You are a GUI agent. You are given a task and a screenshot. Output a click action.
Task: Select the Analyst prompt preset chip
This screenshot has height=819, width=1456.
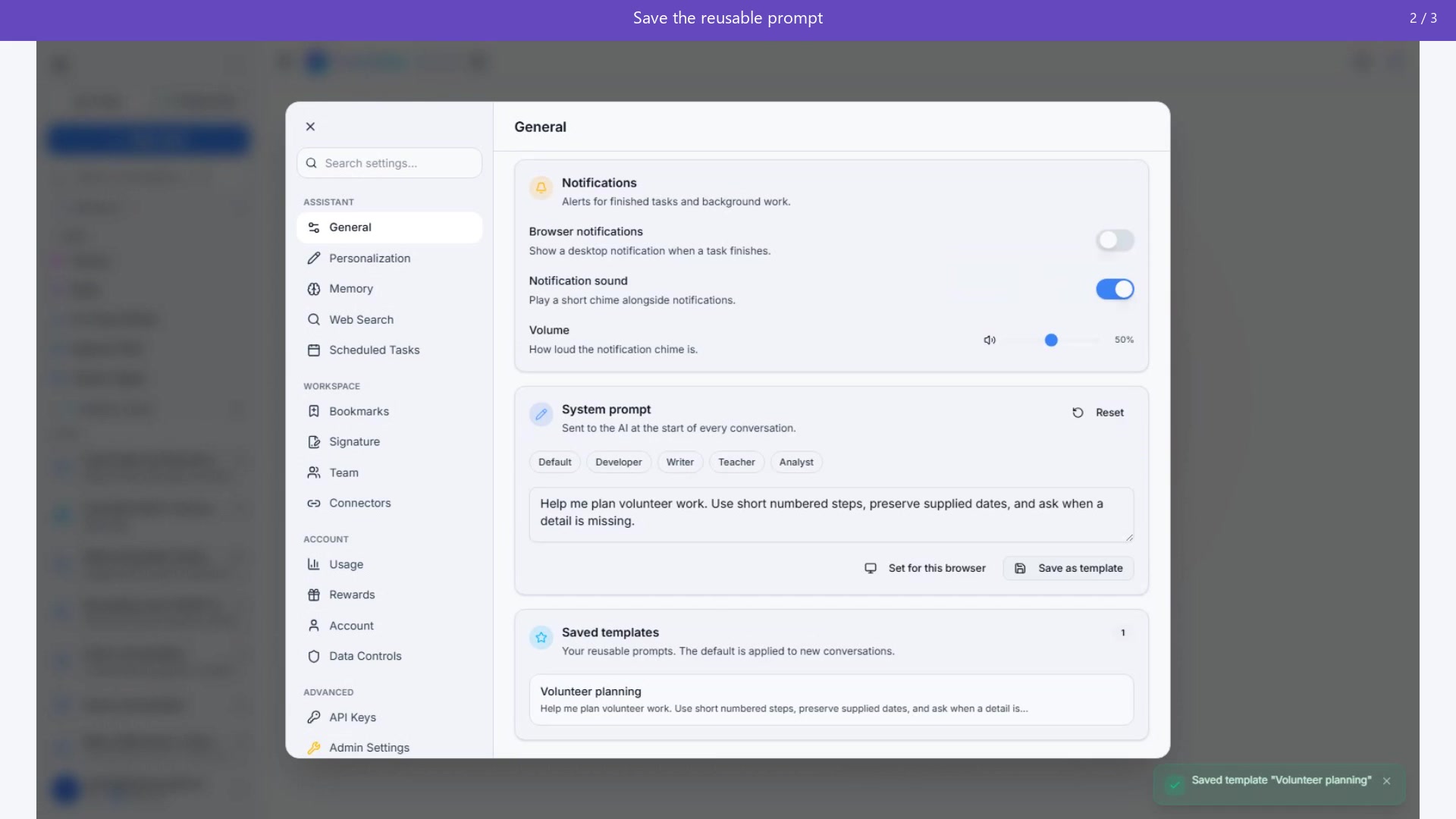[x=796, y=463]
